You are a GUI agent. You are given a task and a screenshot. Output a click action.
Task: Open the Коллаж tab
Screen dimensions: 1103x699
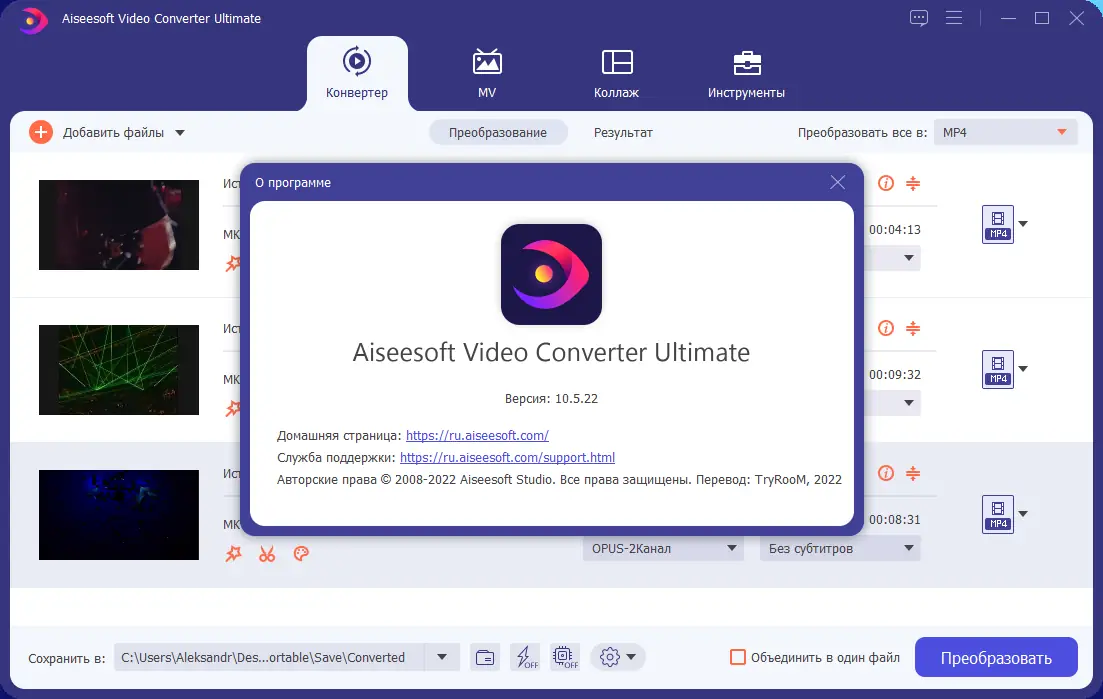click(x=616, y=74)
